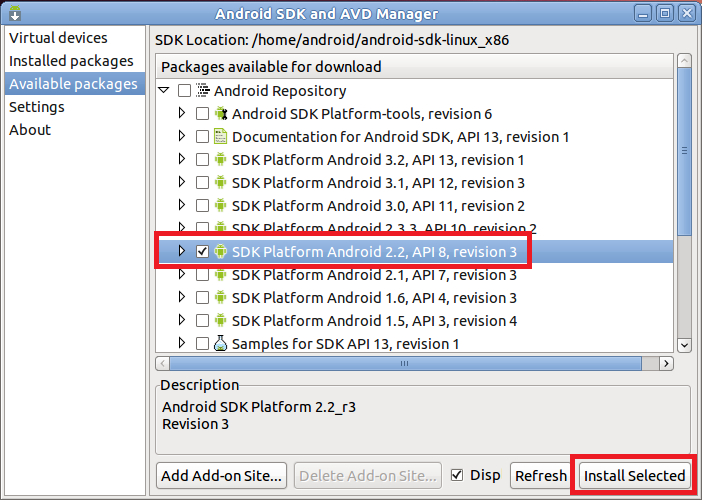Click the Android 3.2 platform robot icon

pyautogui.click(x=220, y=159)
